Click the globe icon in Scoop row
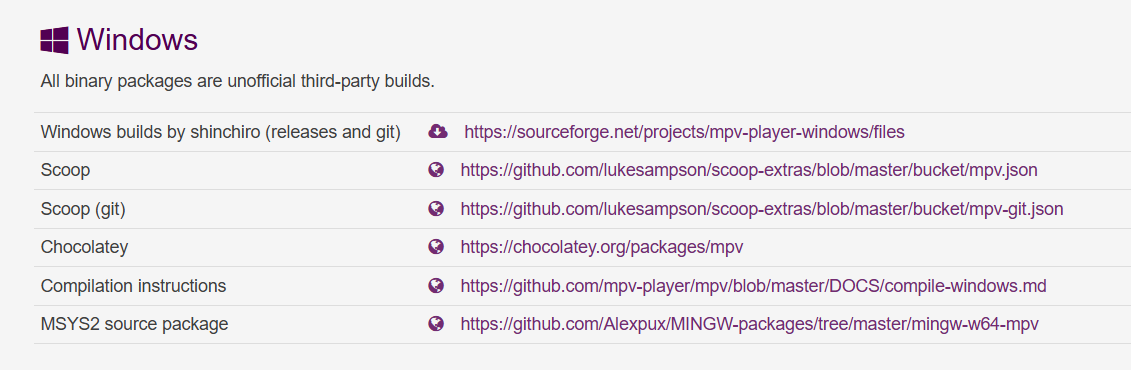This screenshot has height=370, width=1131. pyautogui.click(x=436, y=170)
